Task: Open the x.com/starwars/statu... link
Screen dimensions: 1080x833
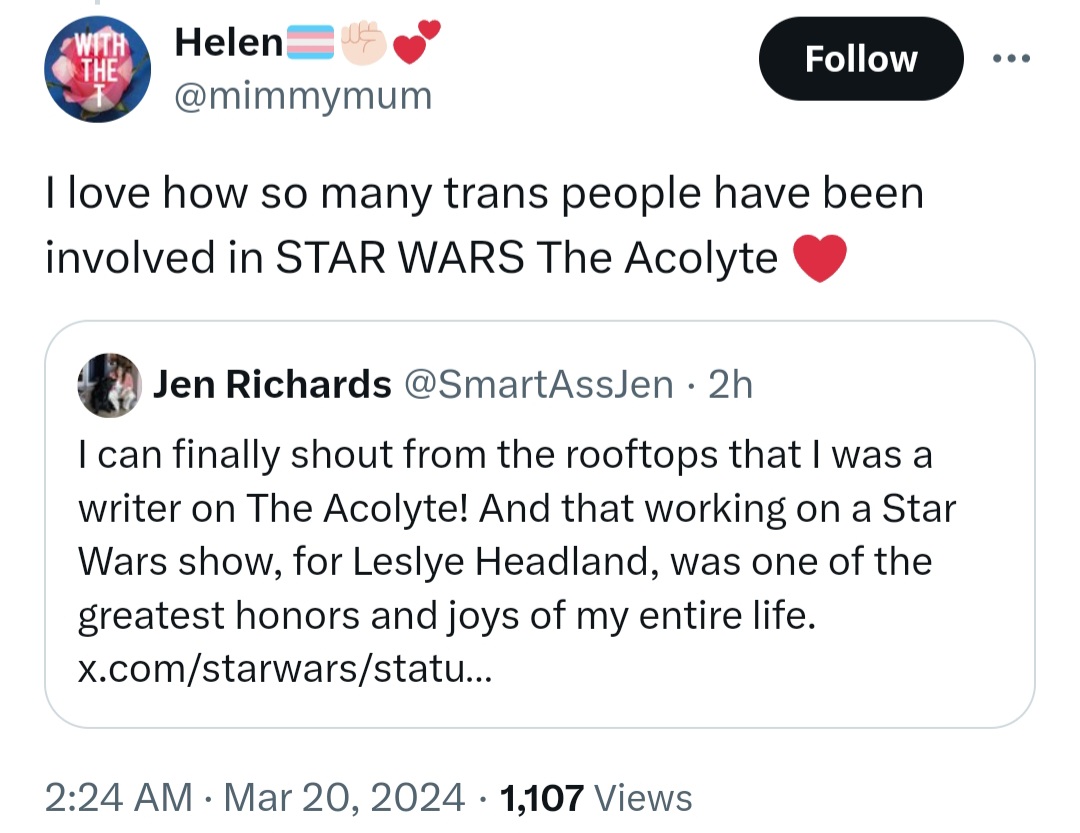Action: 284,668
